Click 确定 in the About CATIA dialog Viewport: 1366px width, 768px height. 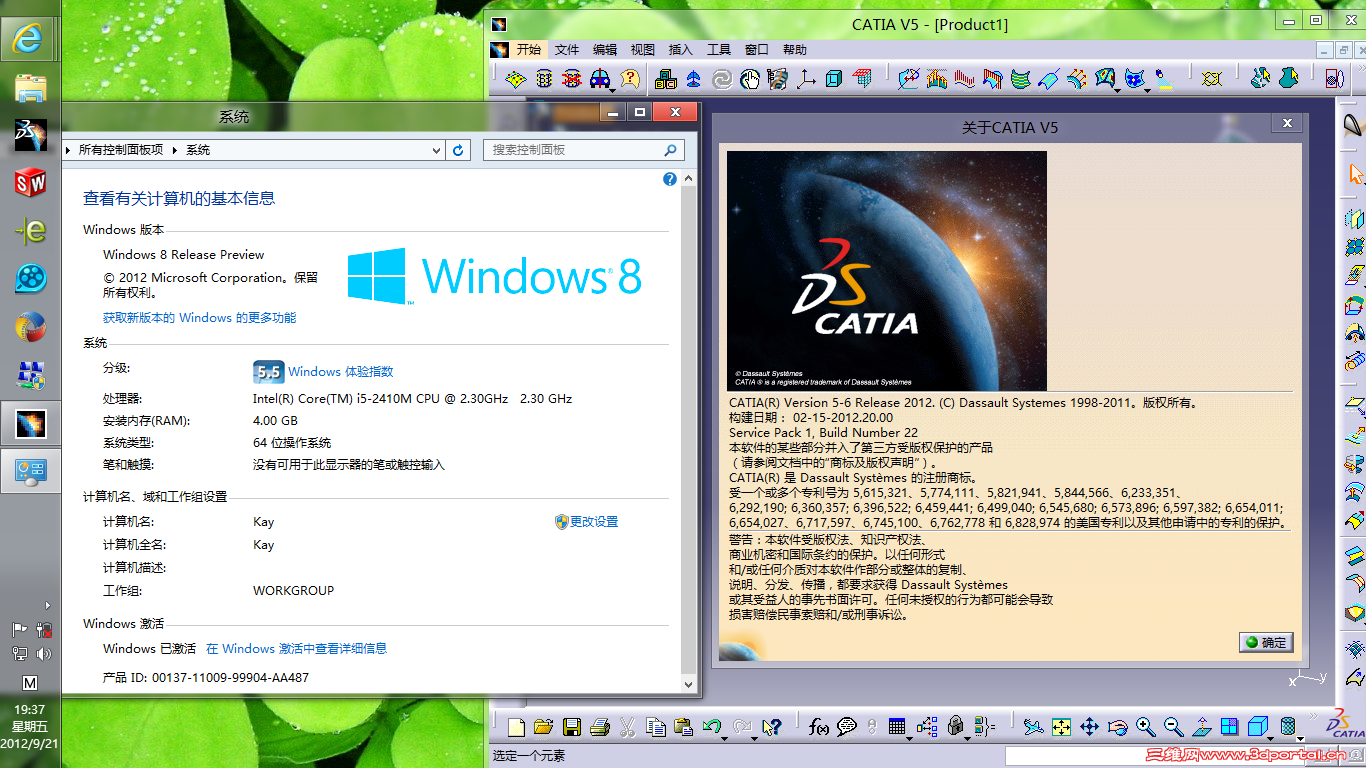click(1266, 642)
